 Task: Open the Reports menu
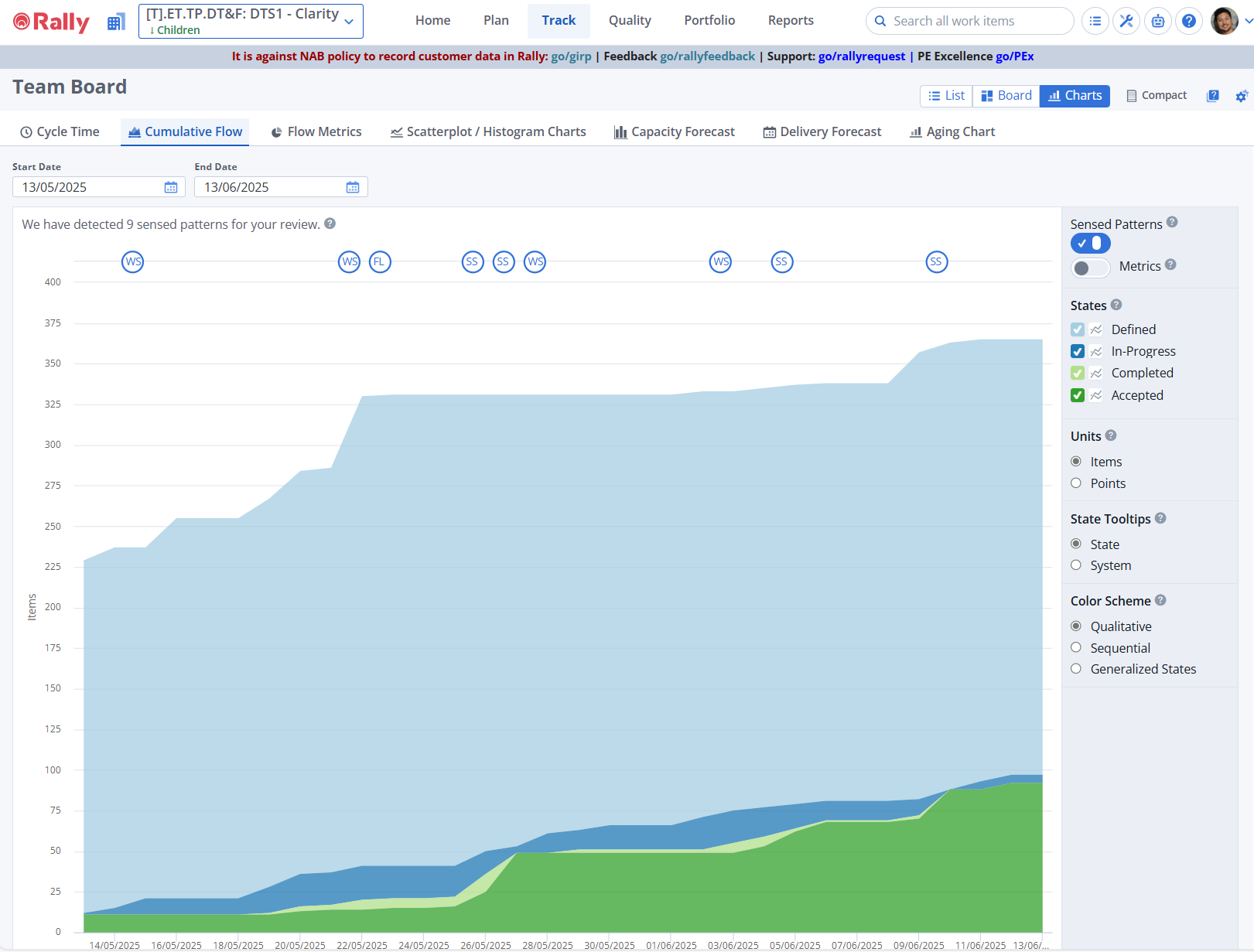click(791, 21)
